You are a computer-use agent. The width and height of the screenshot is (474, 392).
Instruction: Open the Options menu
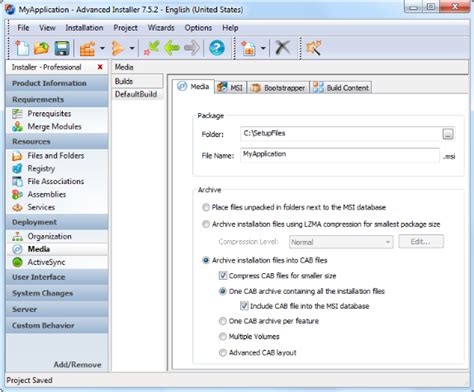click(x=198, y=28)
